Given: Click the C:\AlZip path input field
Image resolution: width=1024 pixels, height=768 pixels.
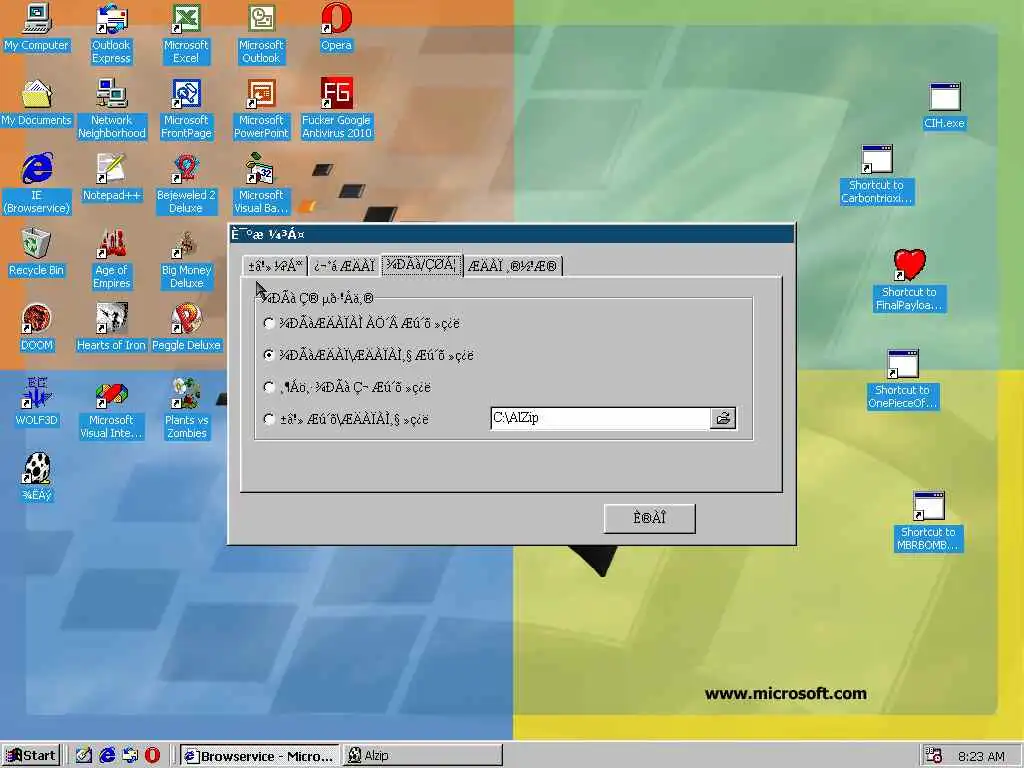Looking at the screenshot, I should (600, 418).
